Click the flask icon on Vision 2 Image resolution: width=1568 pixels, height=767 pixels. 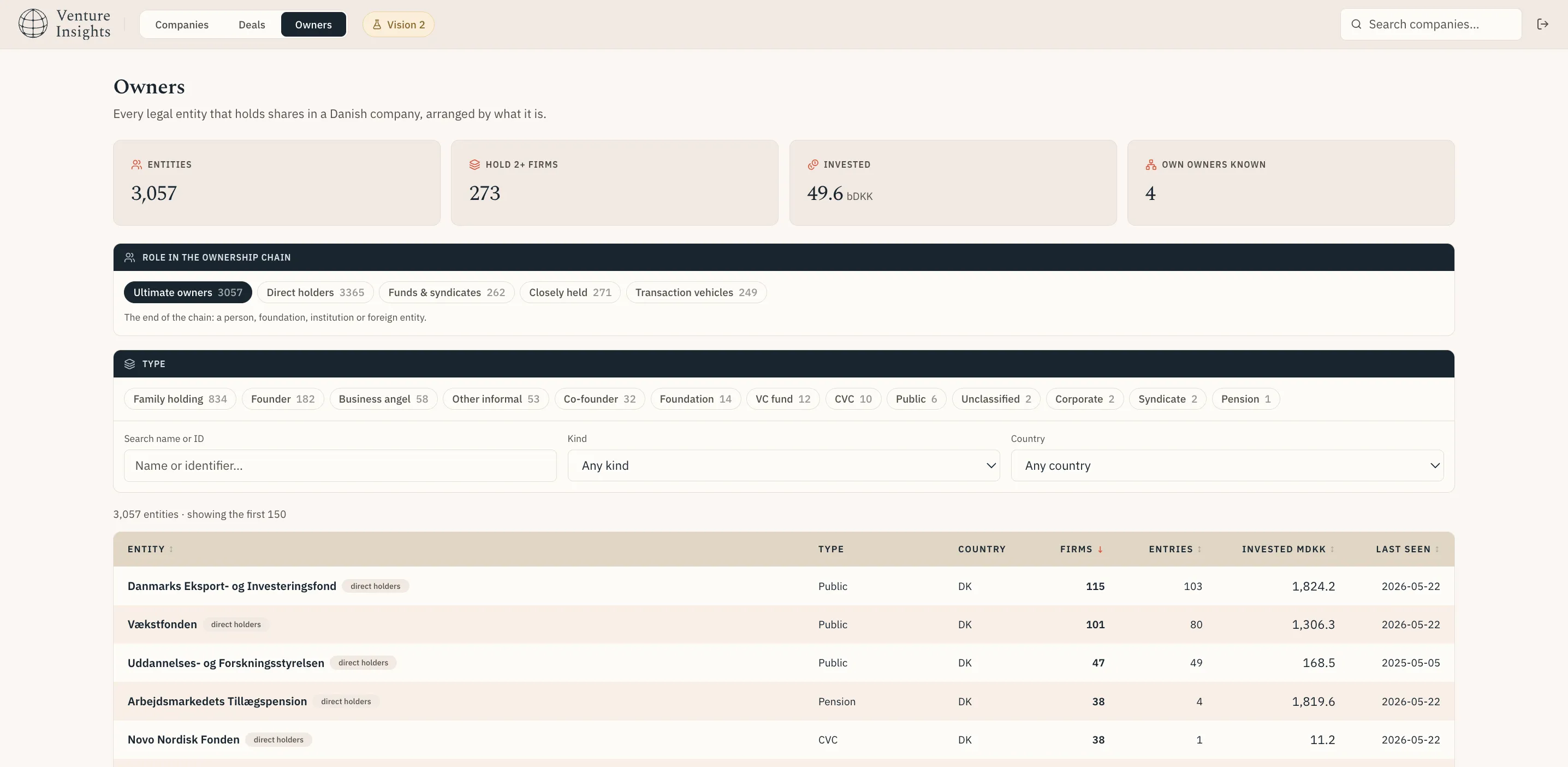click(x=377, y=25)
